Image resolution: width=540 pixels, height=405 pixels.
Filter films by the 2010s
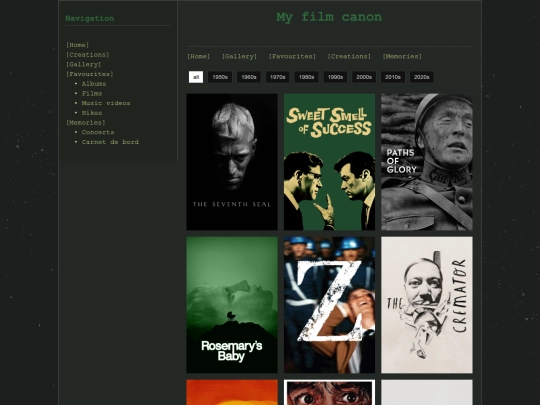pyautogui.click(x=393, y=77)
